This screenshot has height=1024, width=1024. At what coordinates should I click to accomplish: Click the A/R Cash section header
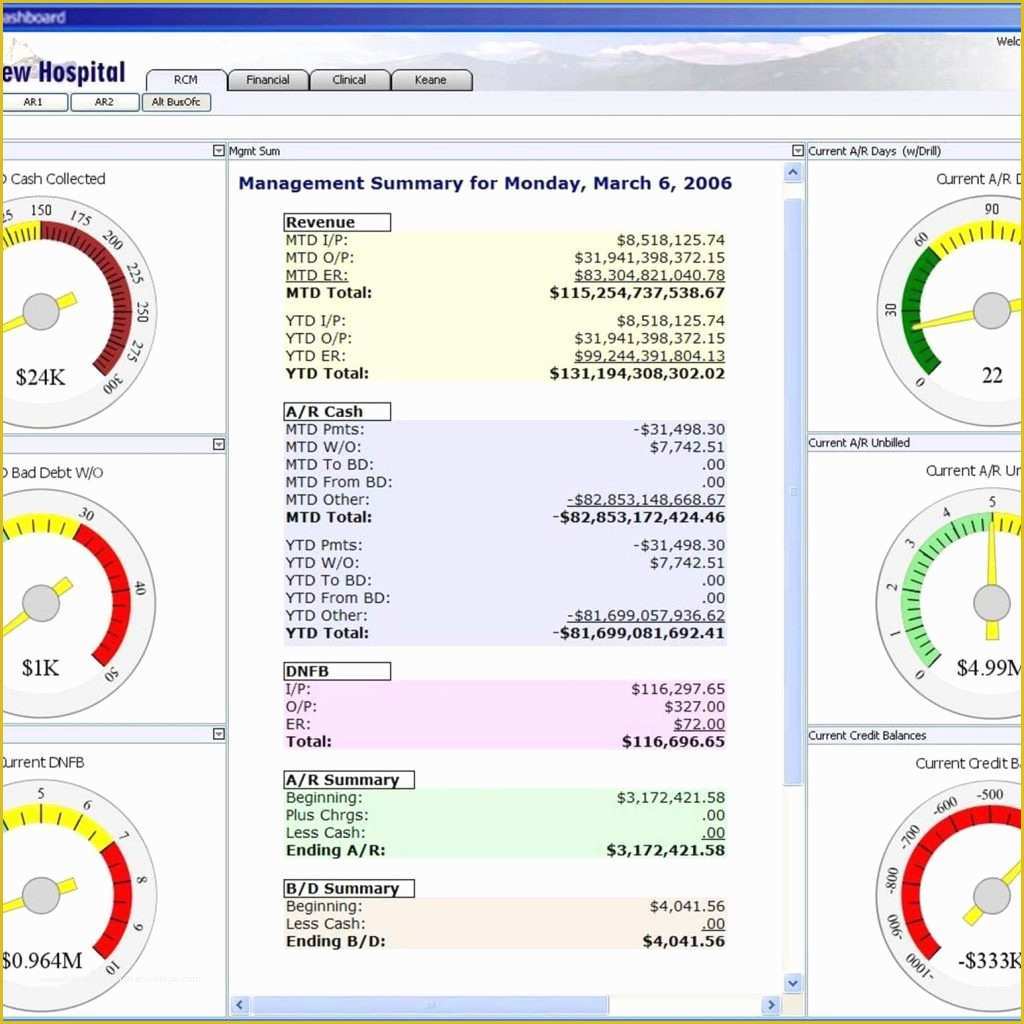pos(337,411)
